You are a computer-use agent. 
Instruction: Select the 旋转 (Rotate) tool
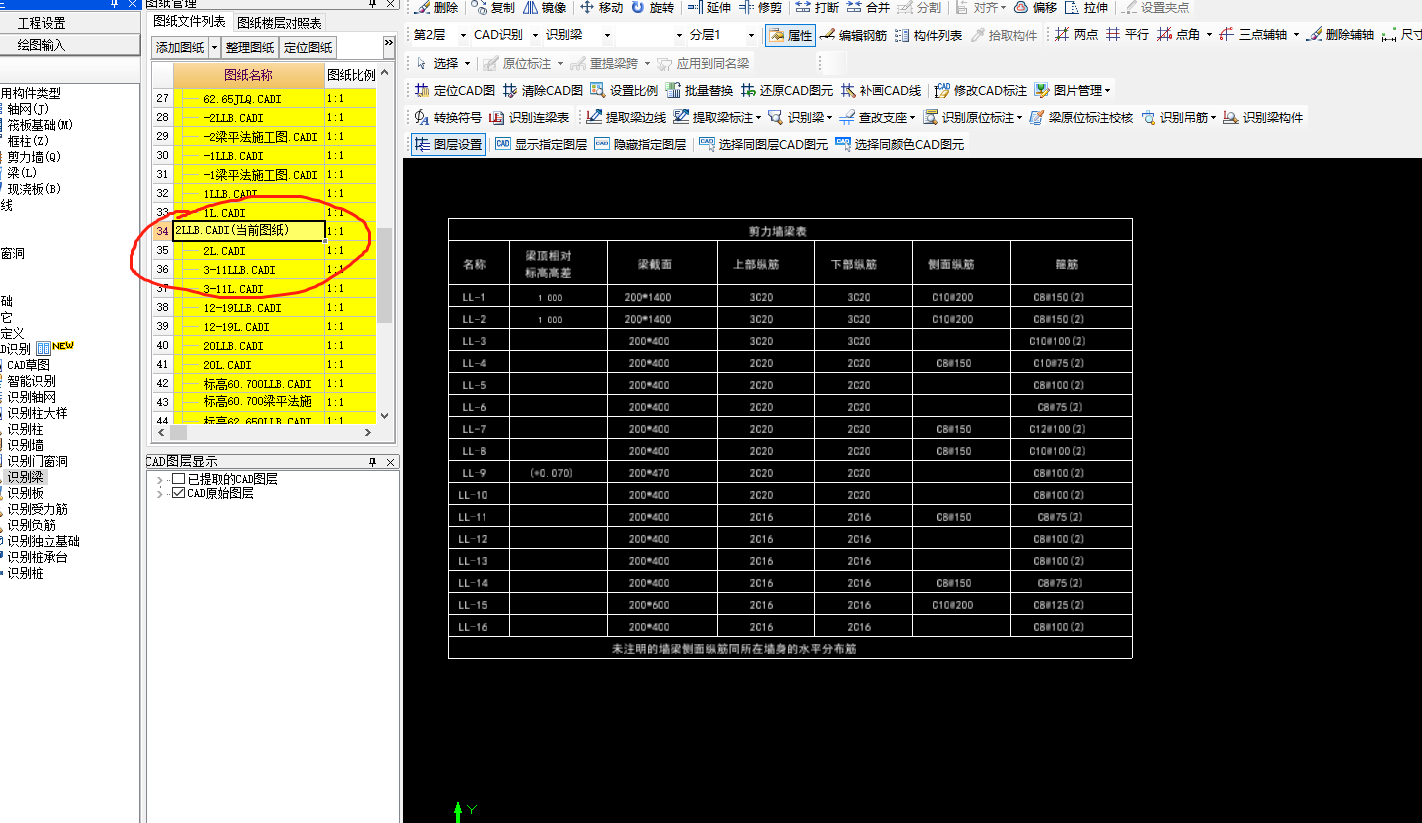tap(652, 7)
